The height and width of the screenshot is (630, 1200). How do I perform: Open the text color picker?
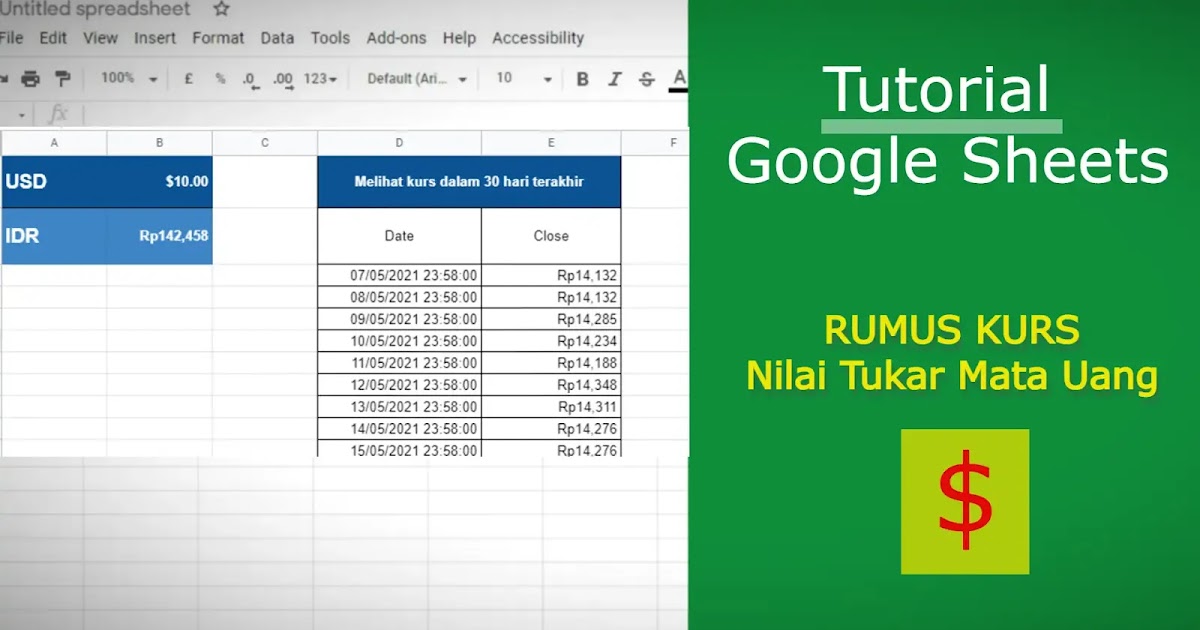[x=678, y=78]
